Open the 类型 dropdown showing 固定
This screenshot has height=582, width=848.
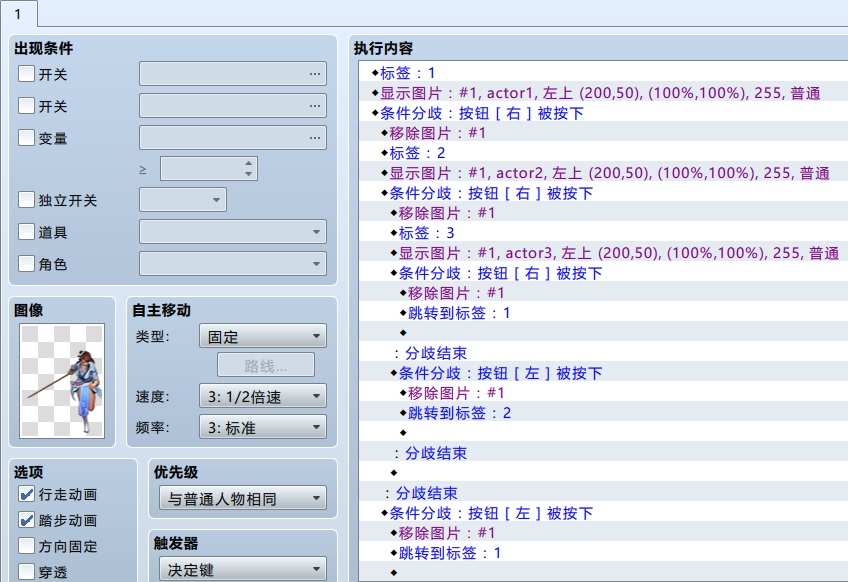click(x=263, y=336)
